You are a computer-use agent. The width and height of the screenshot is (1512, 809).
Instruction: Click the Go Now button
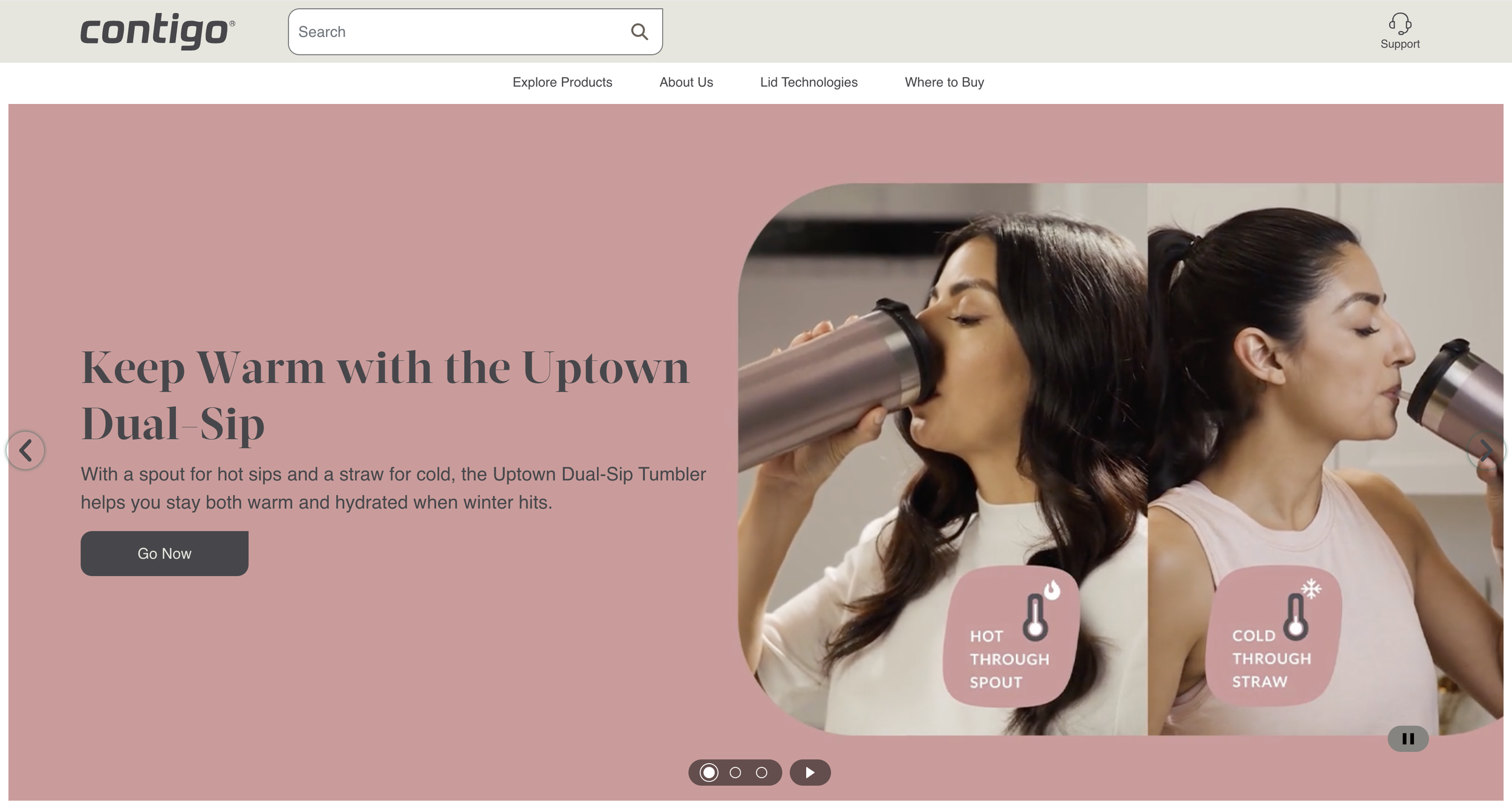[x=165, y=553]
